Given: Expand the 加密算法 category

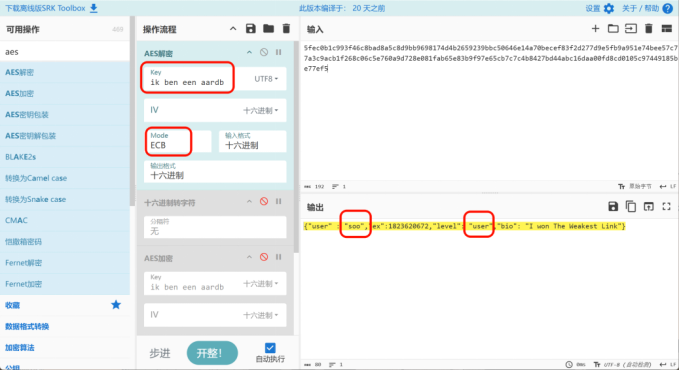Looking at the screenshot, I should pos(65,348).
